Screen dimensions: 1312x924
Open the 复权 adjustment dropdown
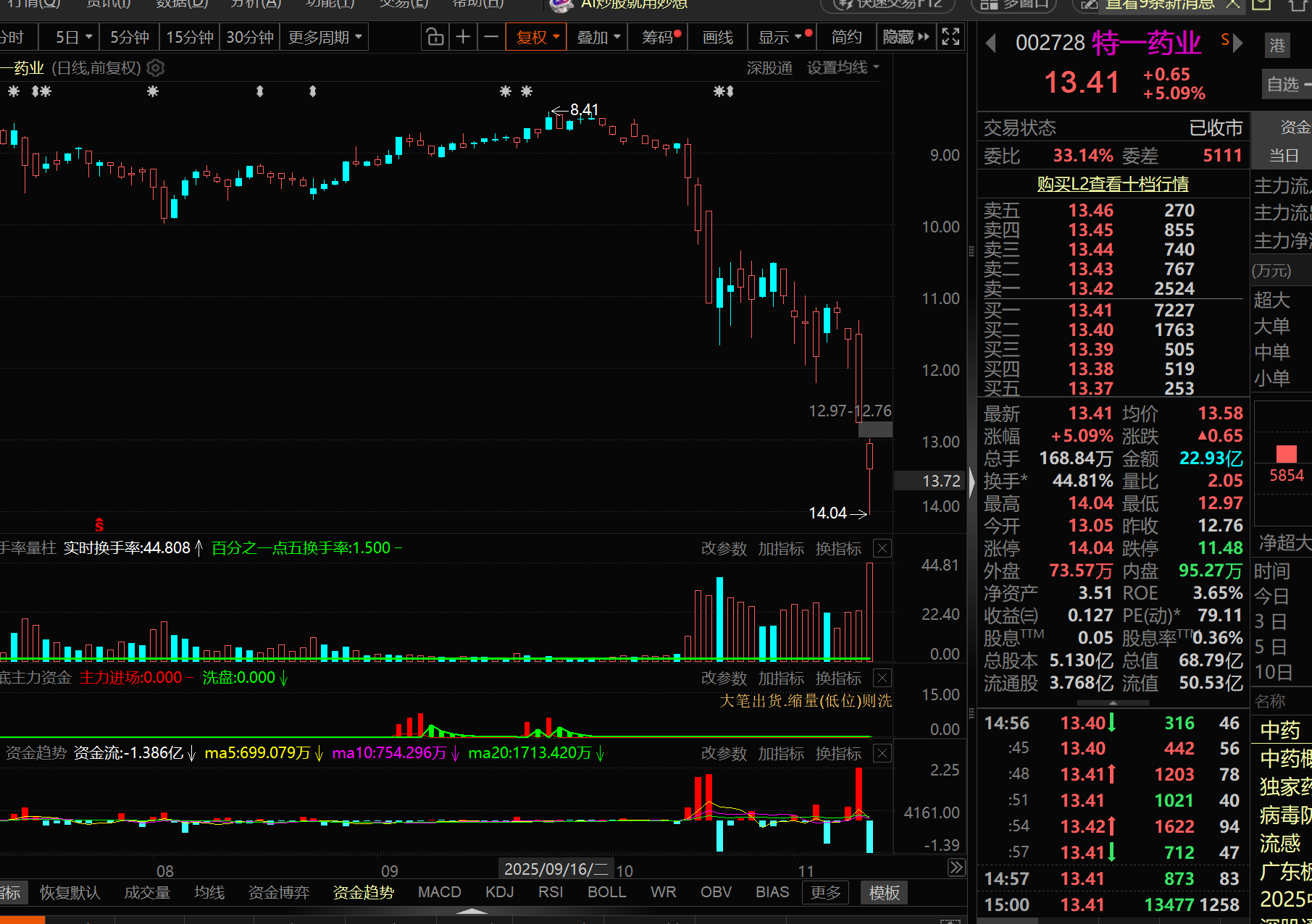click(537, 37)
